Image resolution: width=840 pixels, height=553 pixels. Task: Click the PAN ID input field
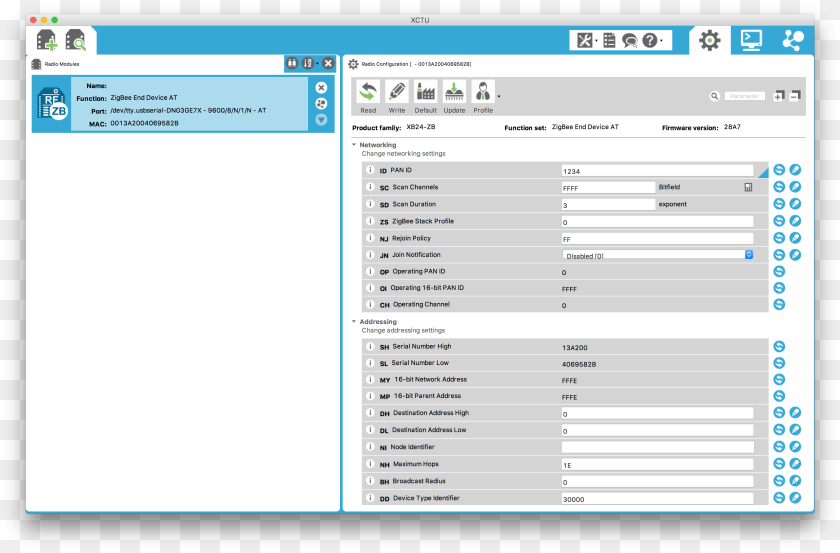(x=658, y=171)
